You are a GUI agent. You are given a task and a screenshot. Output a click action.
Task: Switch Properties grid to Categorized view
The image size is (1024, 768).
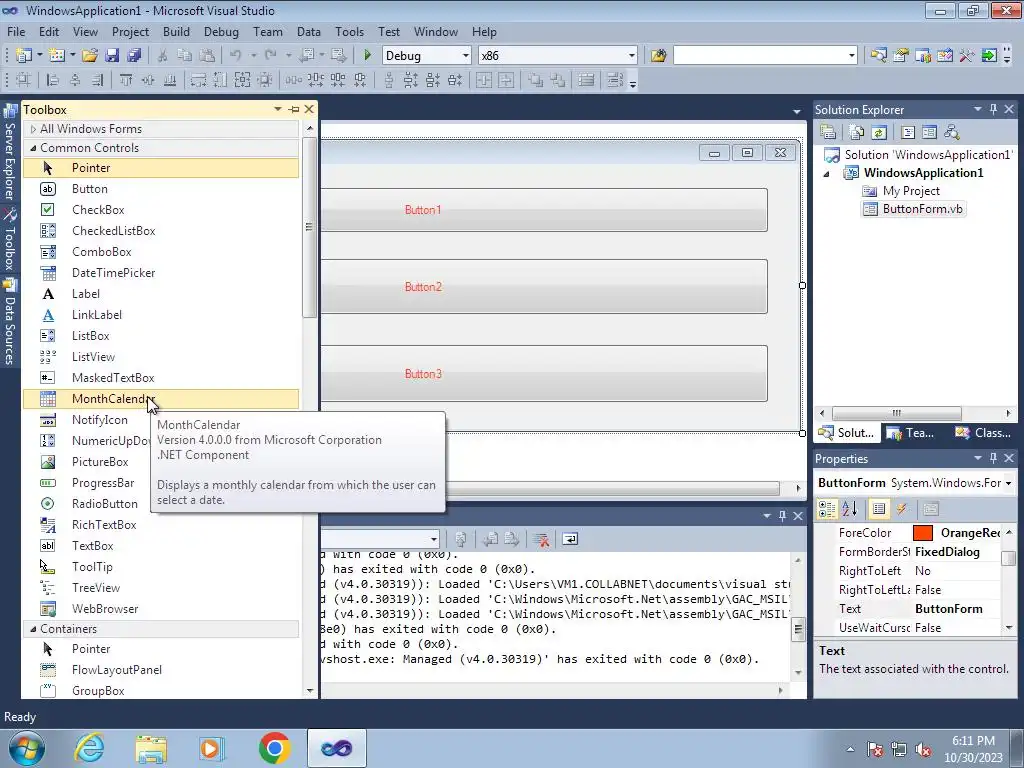827,509
